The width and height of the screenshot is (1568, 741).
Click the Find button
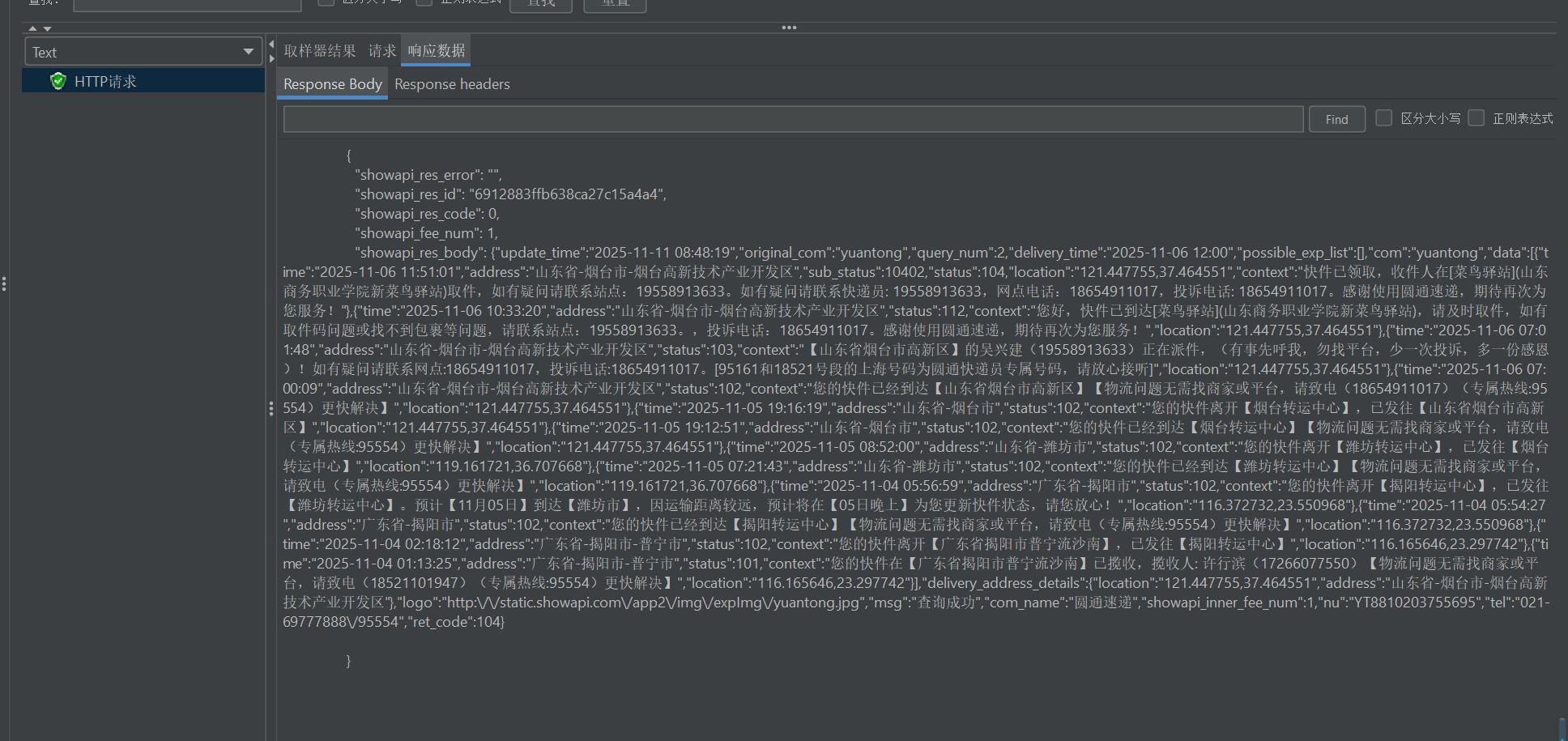[x=1336, y=119]
